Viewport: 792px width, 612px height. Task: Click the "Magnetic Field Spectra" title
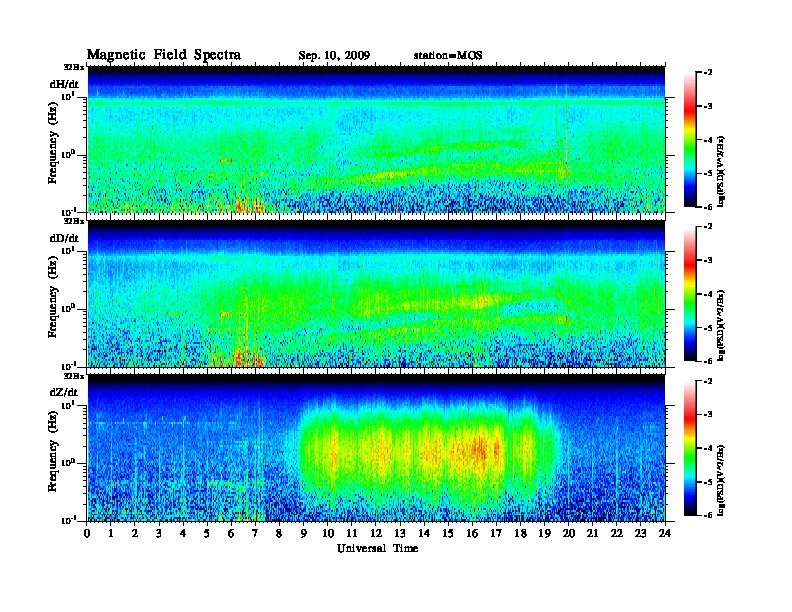click(x=163, y=55)
